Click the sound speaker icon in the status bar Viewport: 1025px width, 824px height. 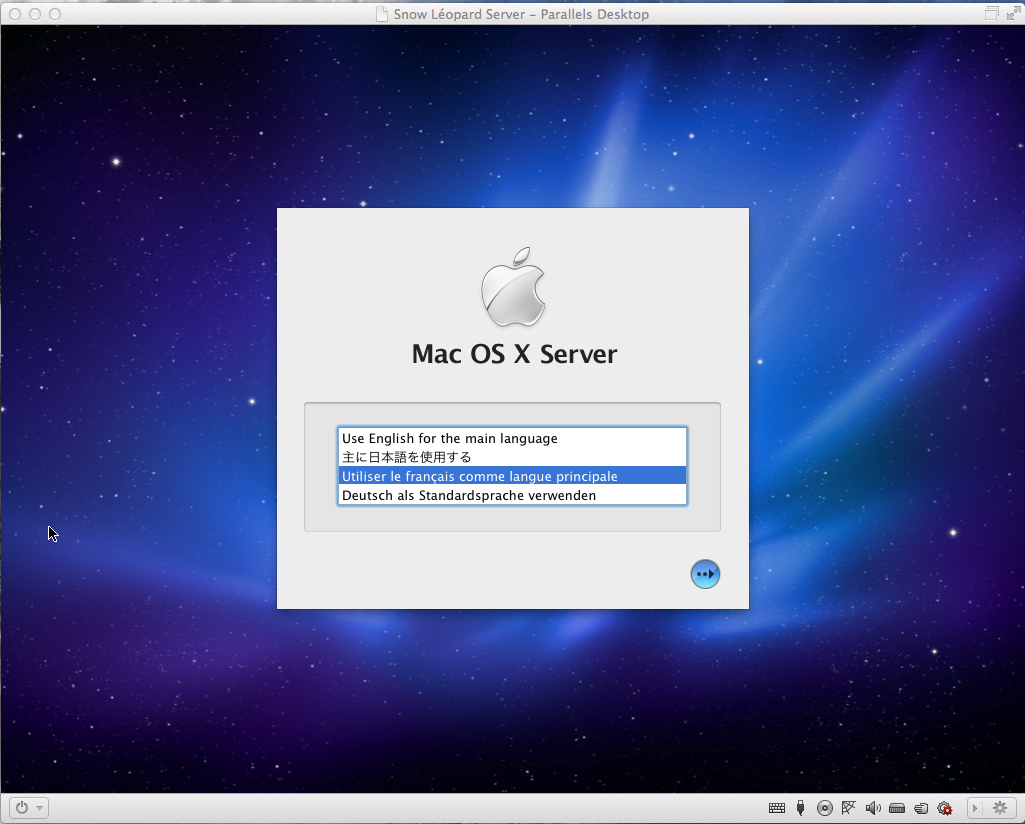(x=873, y=808)
